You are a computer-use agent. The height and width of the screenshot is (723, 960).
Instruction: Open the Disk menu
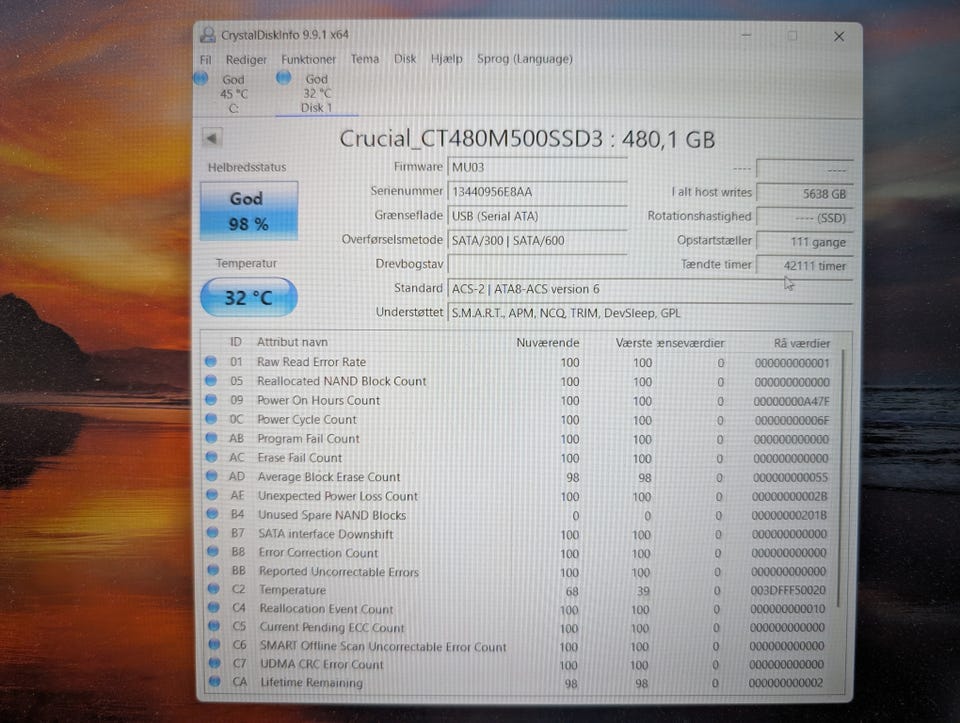pyautogui.click(x=405, y=59)
